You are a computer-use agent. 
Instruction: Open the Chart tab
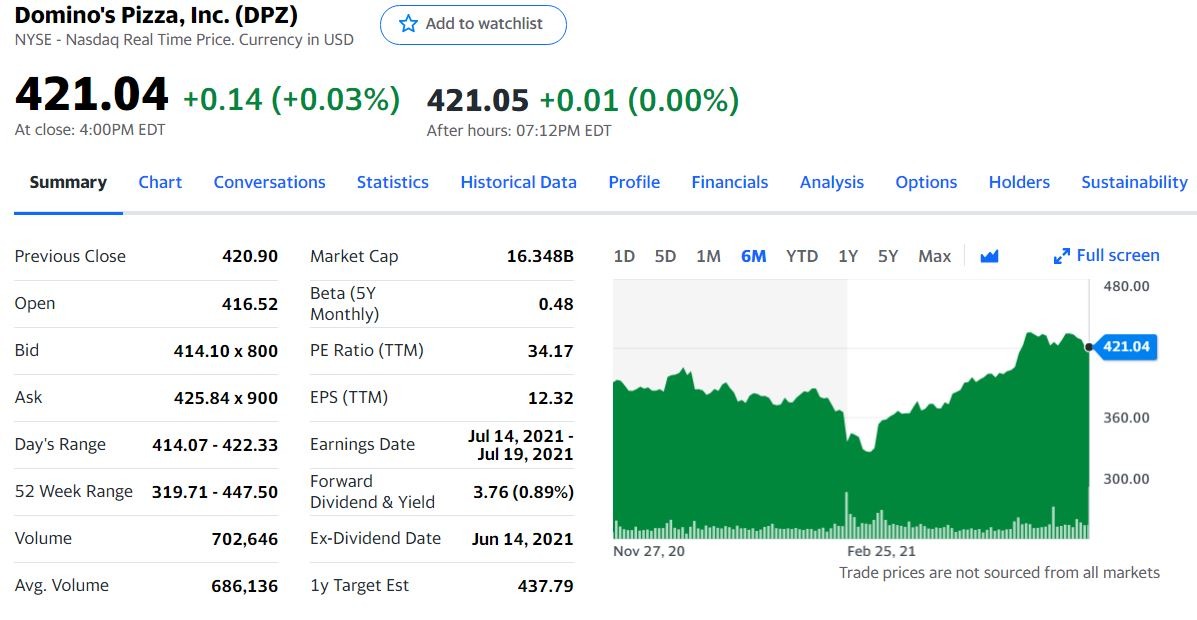point(160,182)
